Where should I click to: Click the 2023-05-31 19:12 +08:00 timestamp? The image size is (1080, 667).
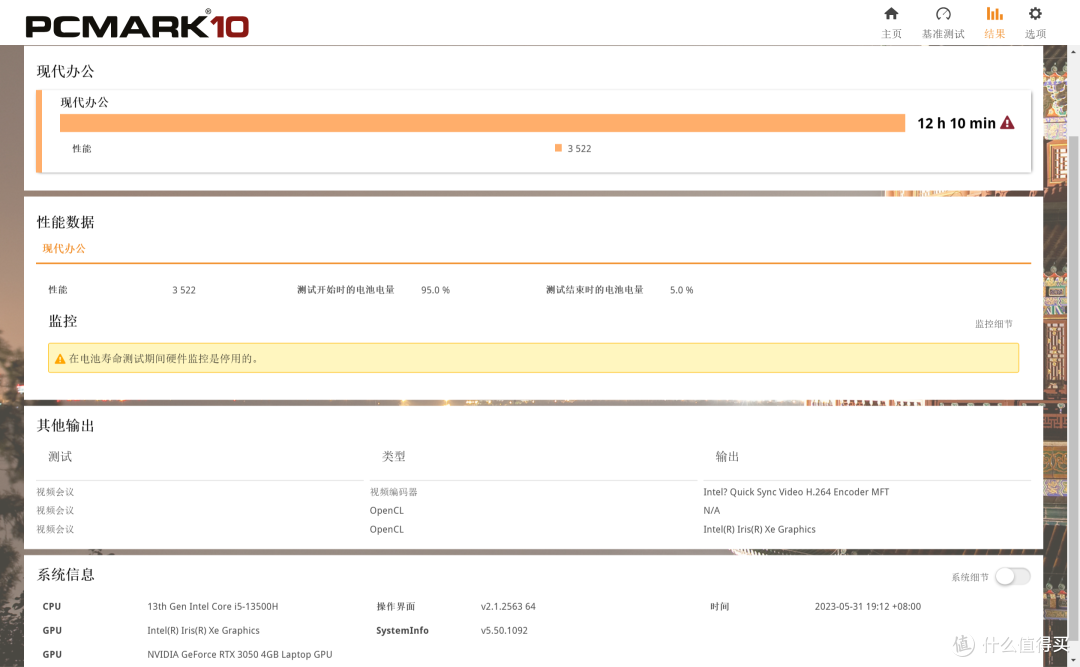click(868, 606)
